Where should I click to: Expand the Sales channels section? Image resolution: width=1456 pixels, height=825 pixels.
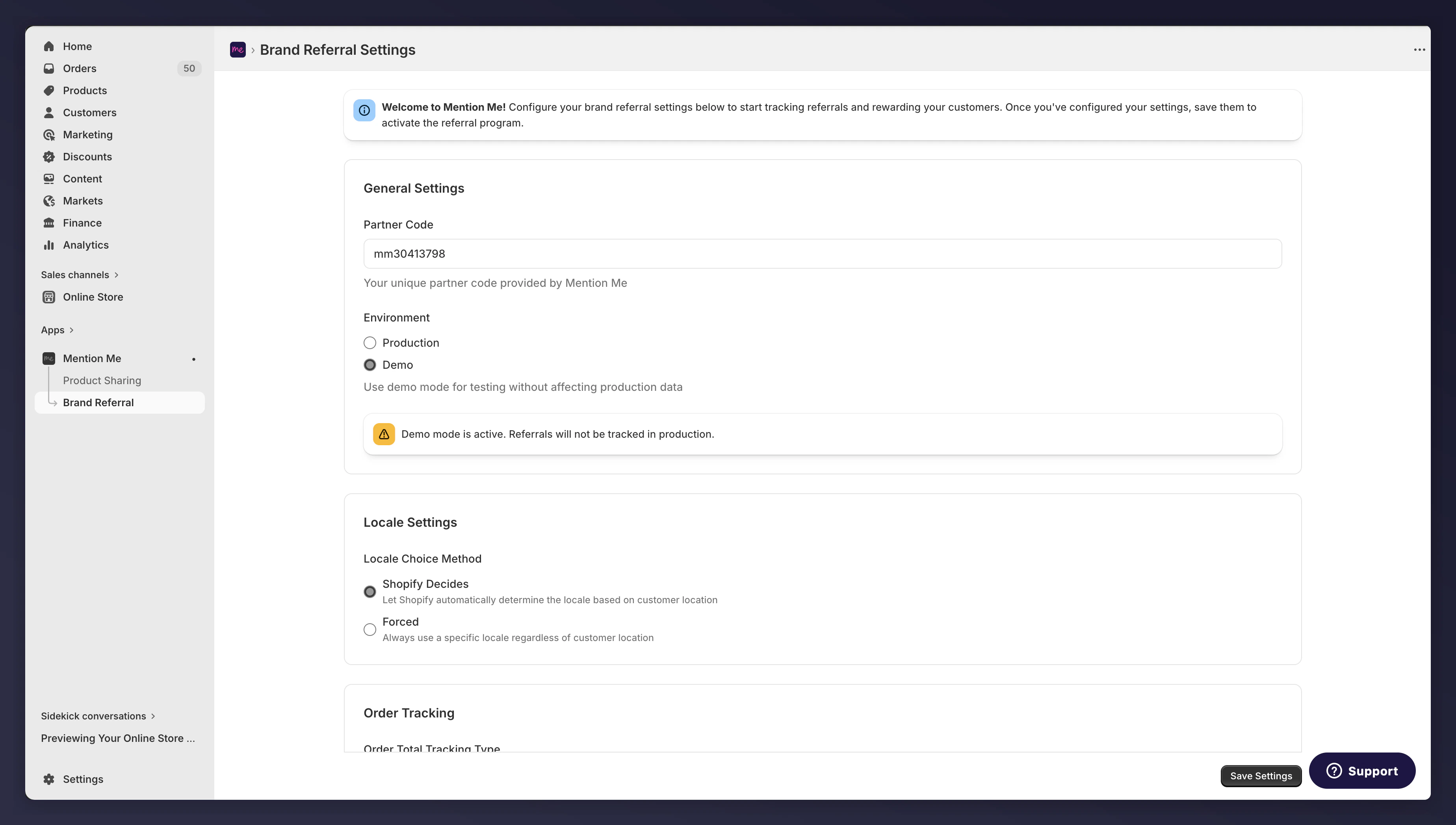(79, 275)
